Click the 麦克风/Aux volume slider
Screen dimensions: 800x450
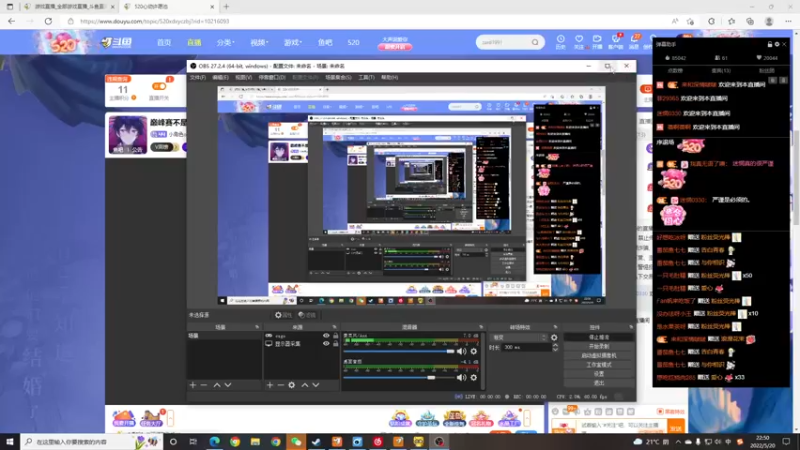(x=399, y=351)
